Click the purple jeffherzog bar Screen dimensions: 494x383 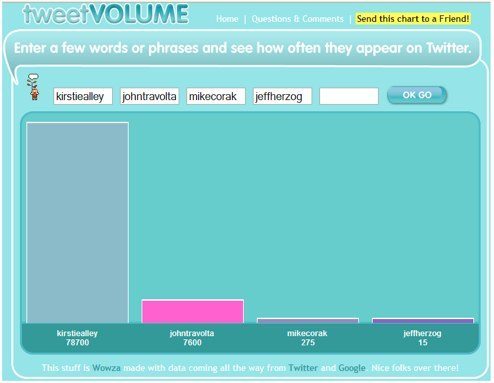click(423, 321)
